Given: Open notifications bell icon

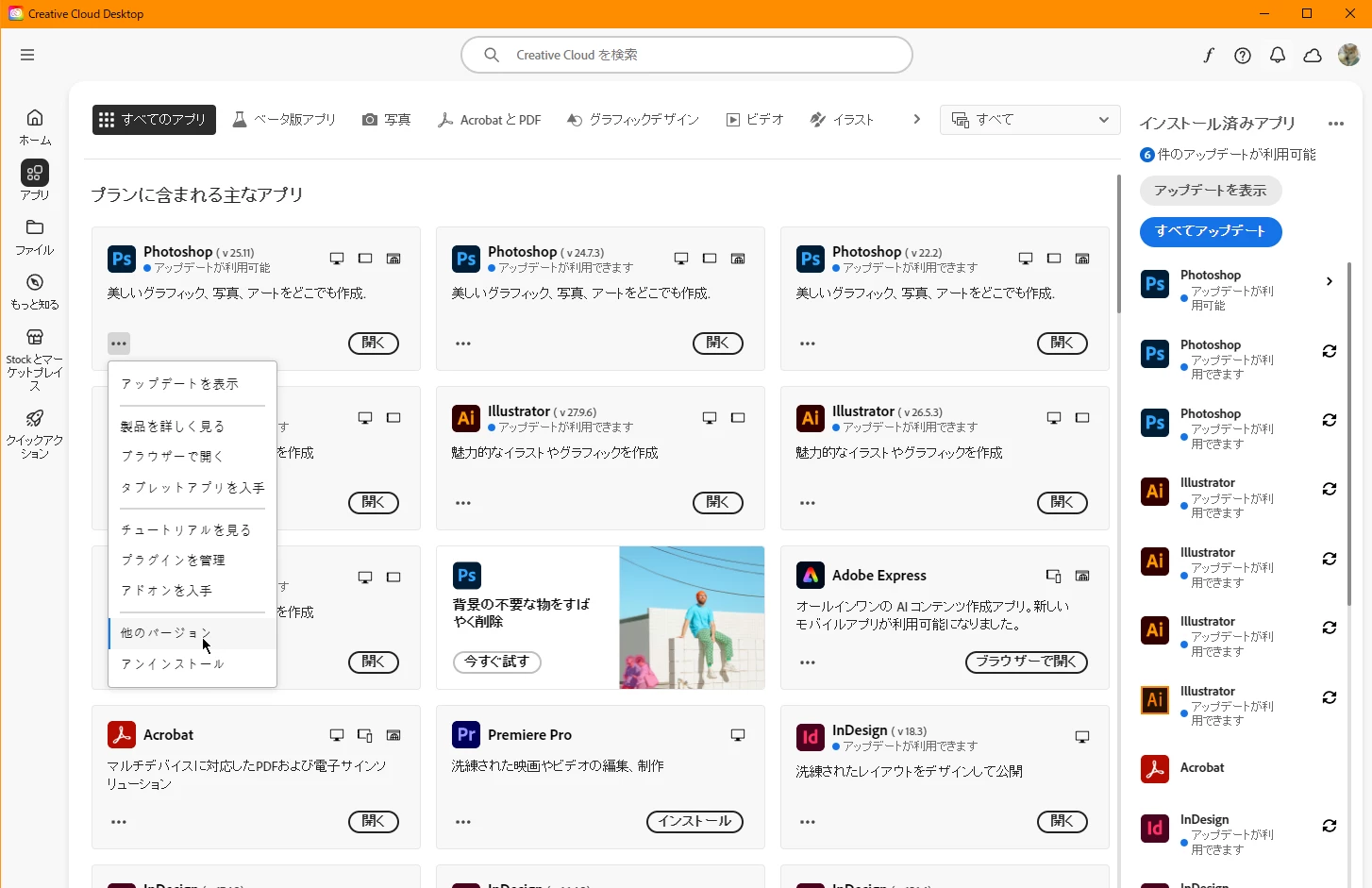Looking at the screenshot, I should tap(1278, 56).
